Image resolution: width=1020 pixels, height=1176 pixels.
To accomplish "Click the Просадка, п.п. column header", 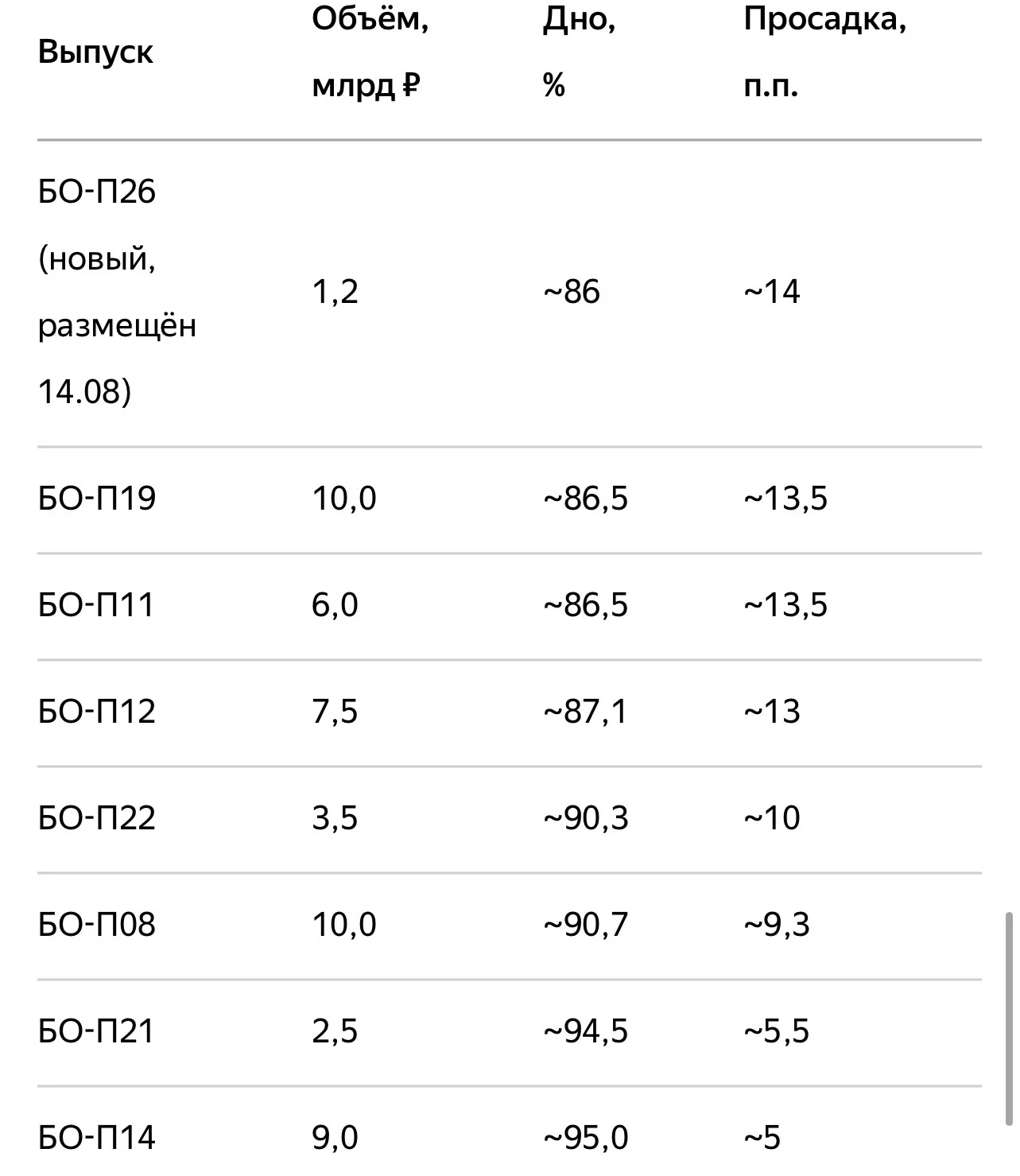I will (x=824, y=52).
